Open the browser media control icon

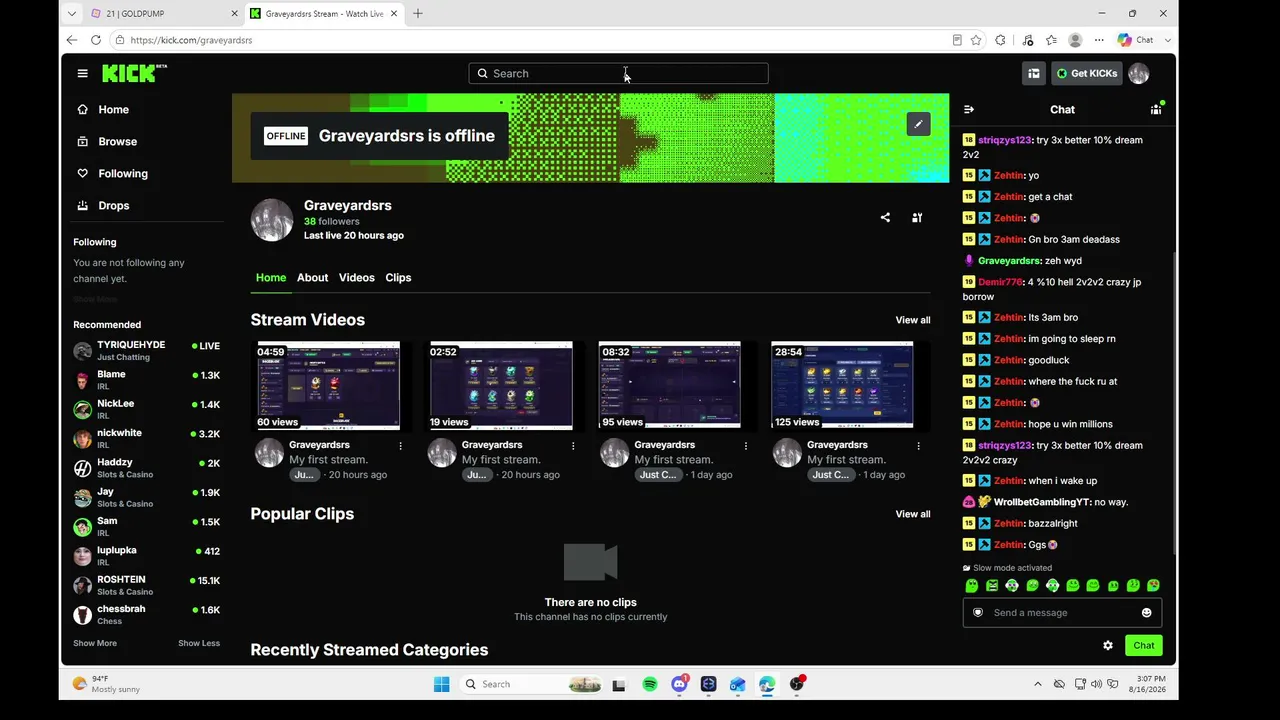[1027, 40]
